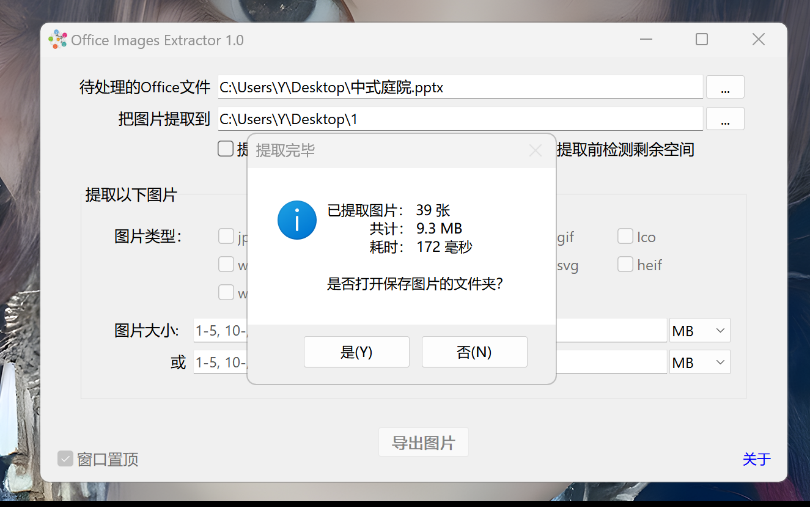Screen dimensions: 810x507
Task: Toggle the Ico image type checkbox
Action: pos(625,236)
